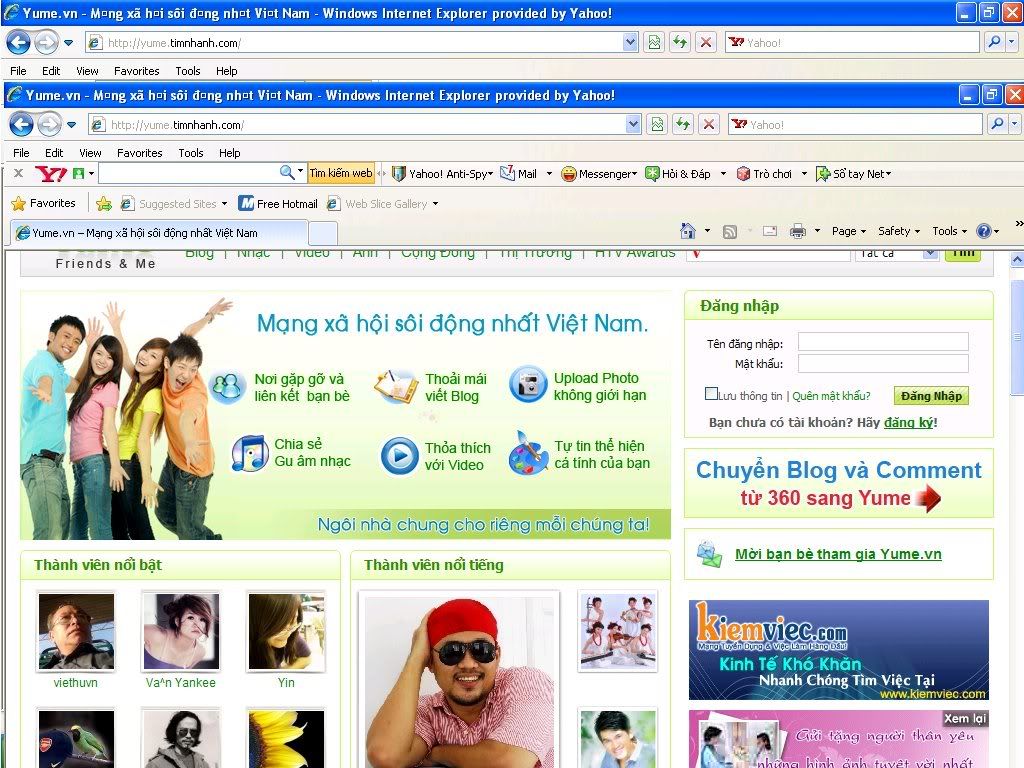
Task: Open Hỏi & Đáp from the Yahoo toolbar
Action: pyautogui.click(x=679, y=174)
